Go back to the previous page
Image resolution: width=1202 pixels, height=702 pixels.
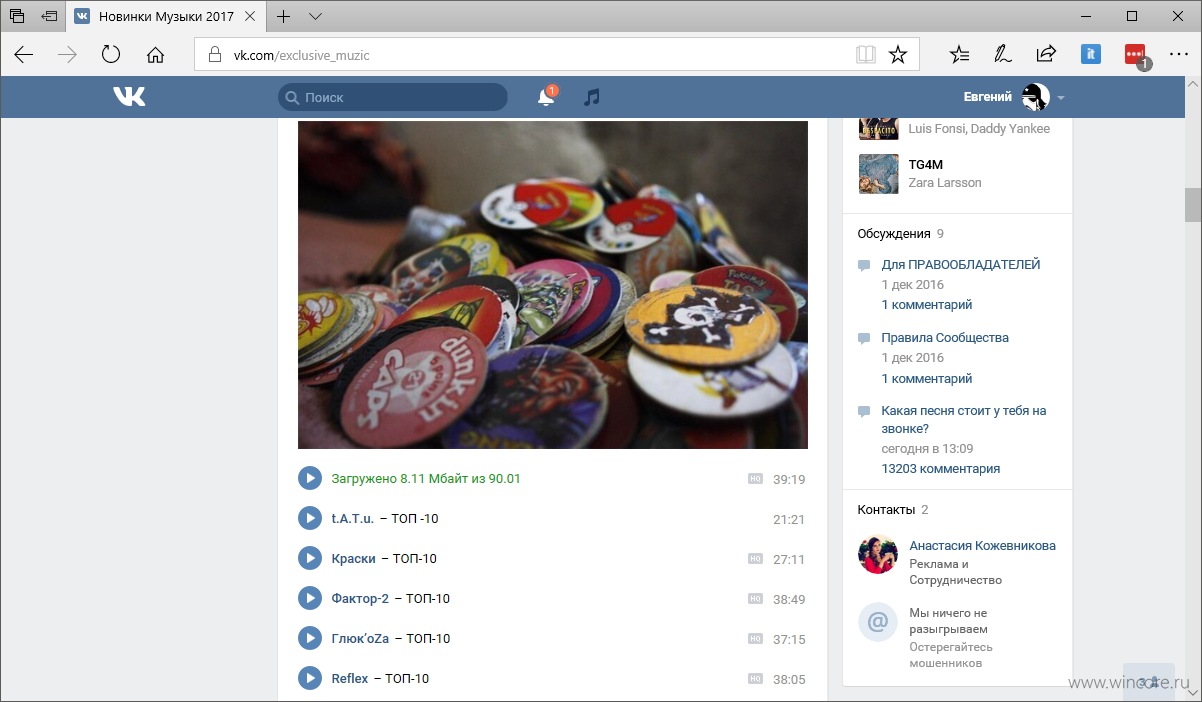[24, 55]
